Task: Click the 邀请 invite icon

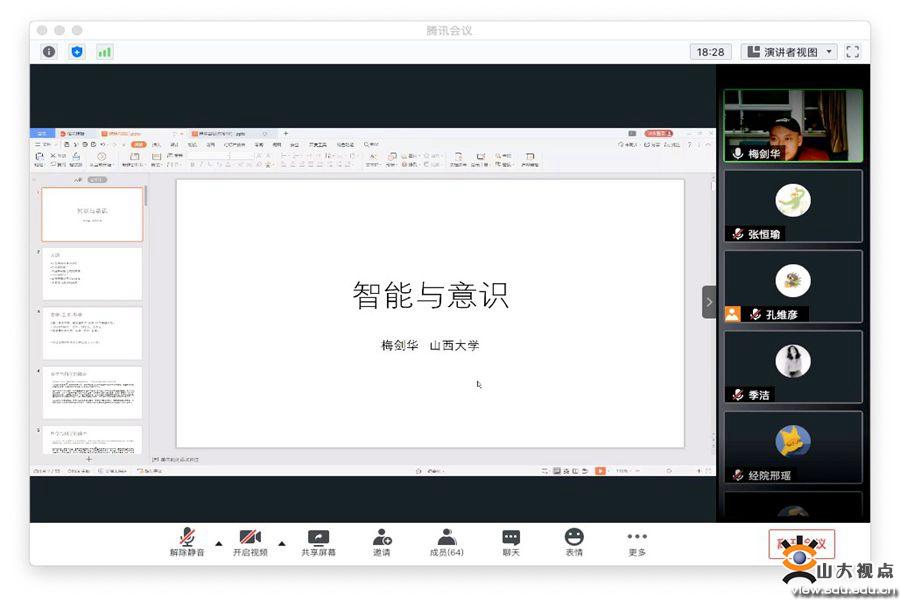Action: click(x=382, y=543)
